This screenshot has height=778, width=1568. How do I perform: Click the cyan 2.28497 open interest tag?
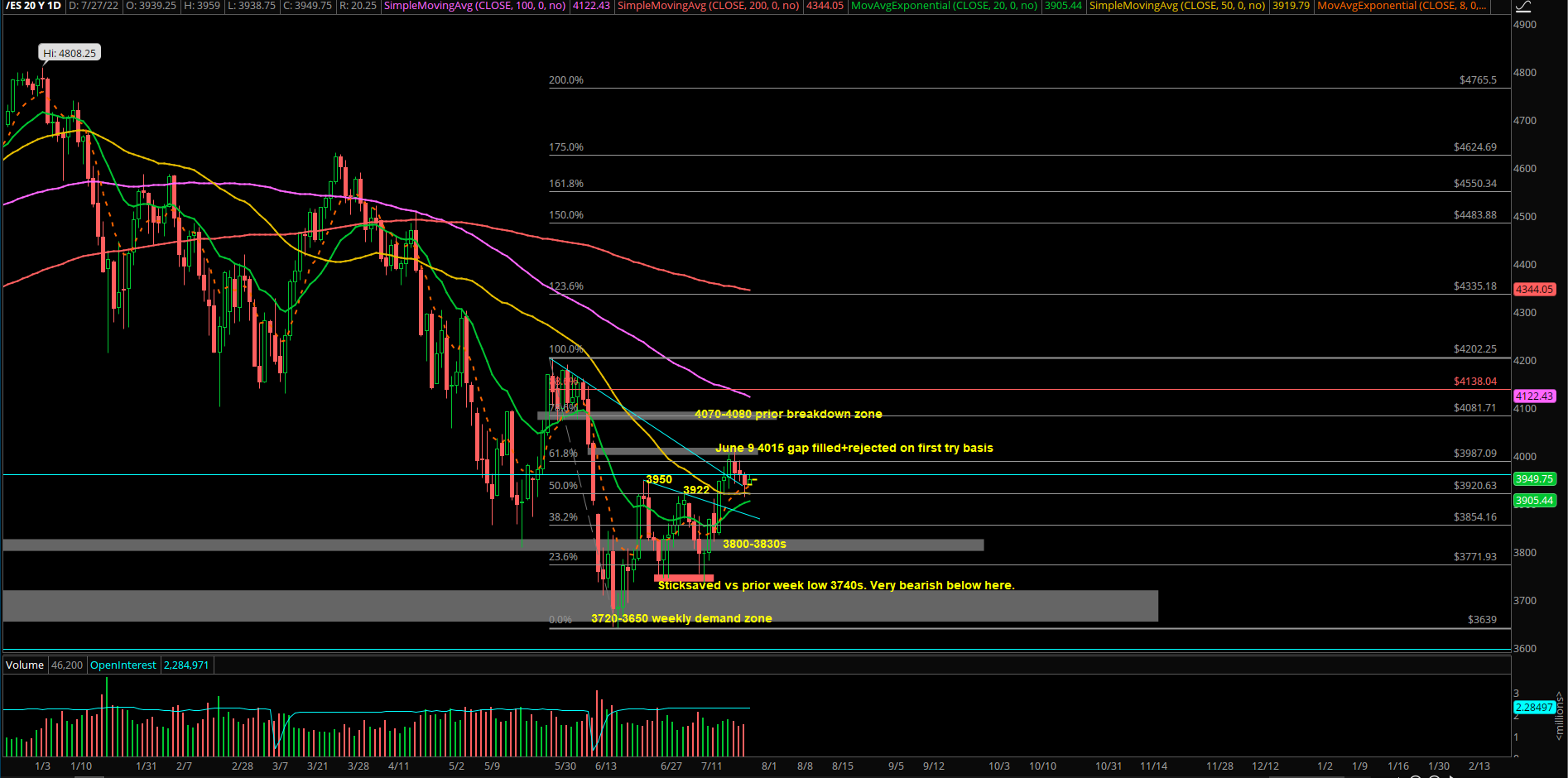(1533, 708)
